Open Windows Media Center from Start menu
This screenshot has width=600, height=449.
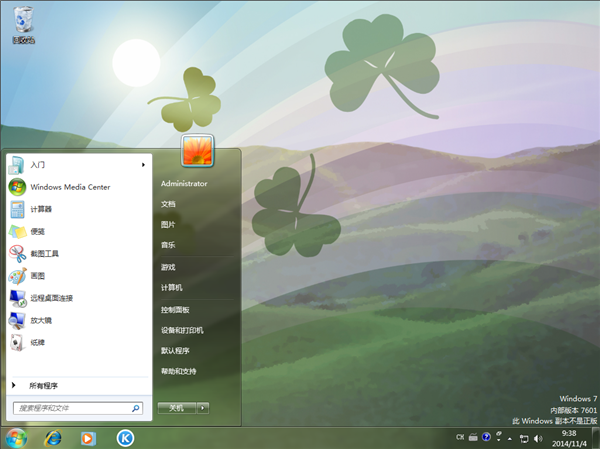[x=69, y=187]
